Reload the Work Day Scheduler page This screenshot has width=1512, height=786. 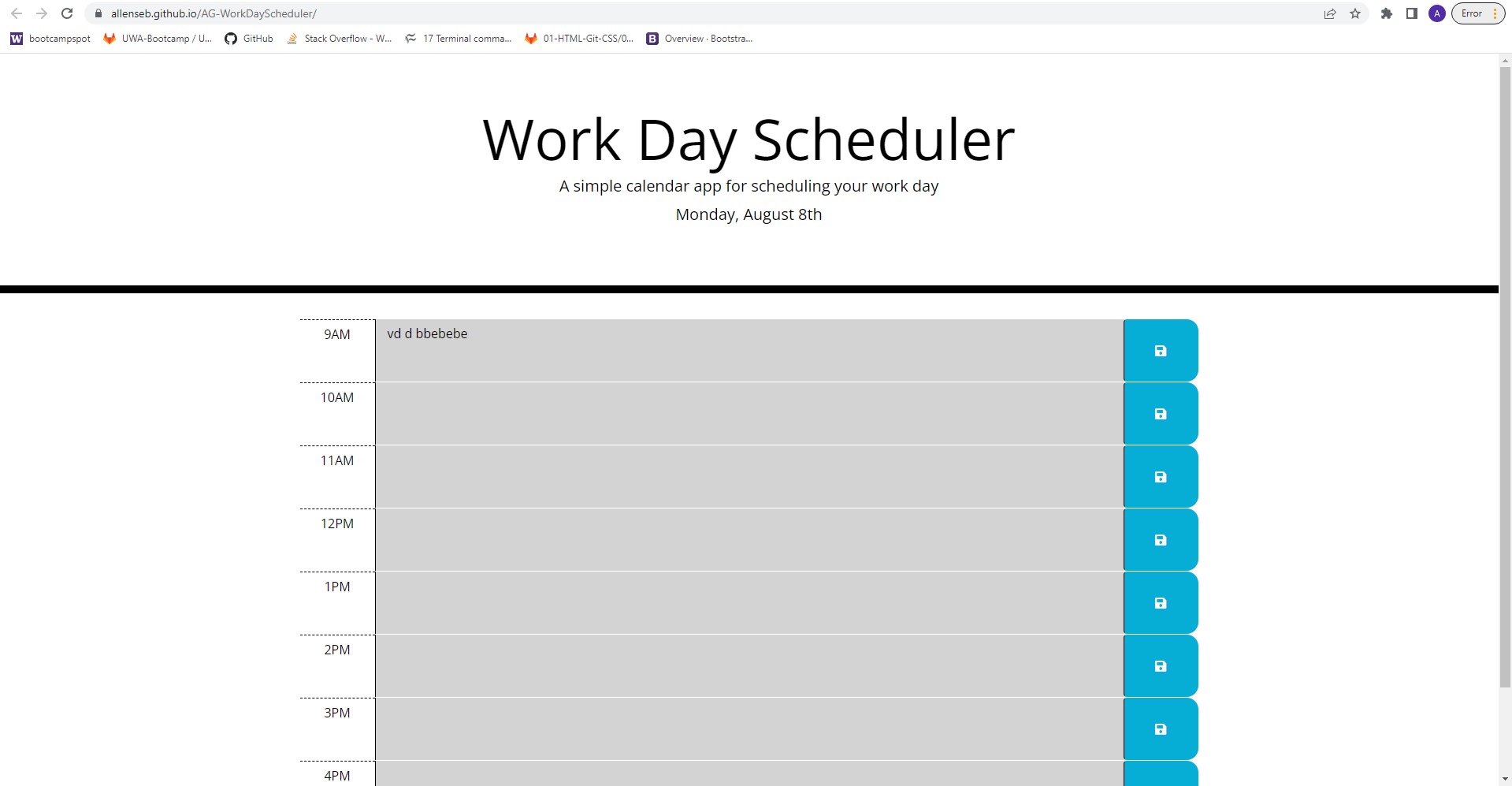67,13
